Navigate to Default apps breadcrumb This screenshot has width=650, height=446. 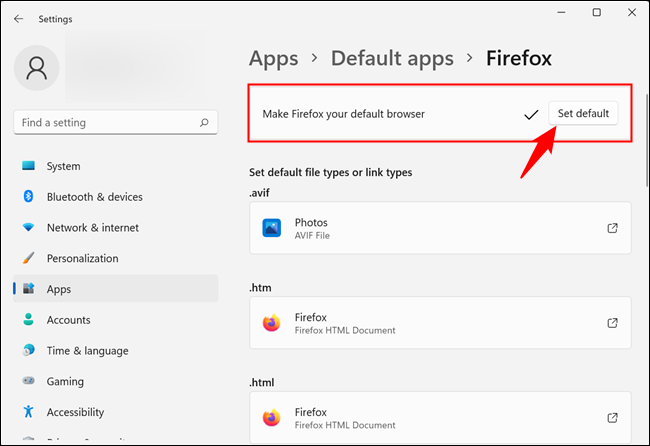click(x=392, y=58)
